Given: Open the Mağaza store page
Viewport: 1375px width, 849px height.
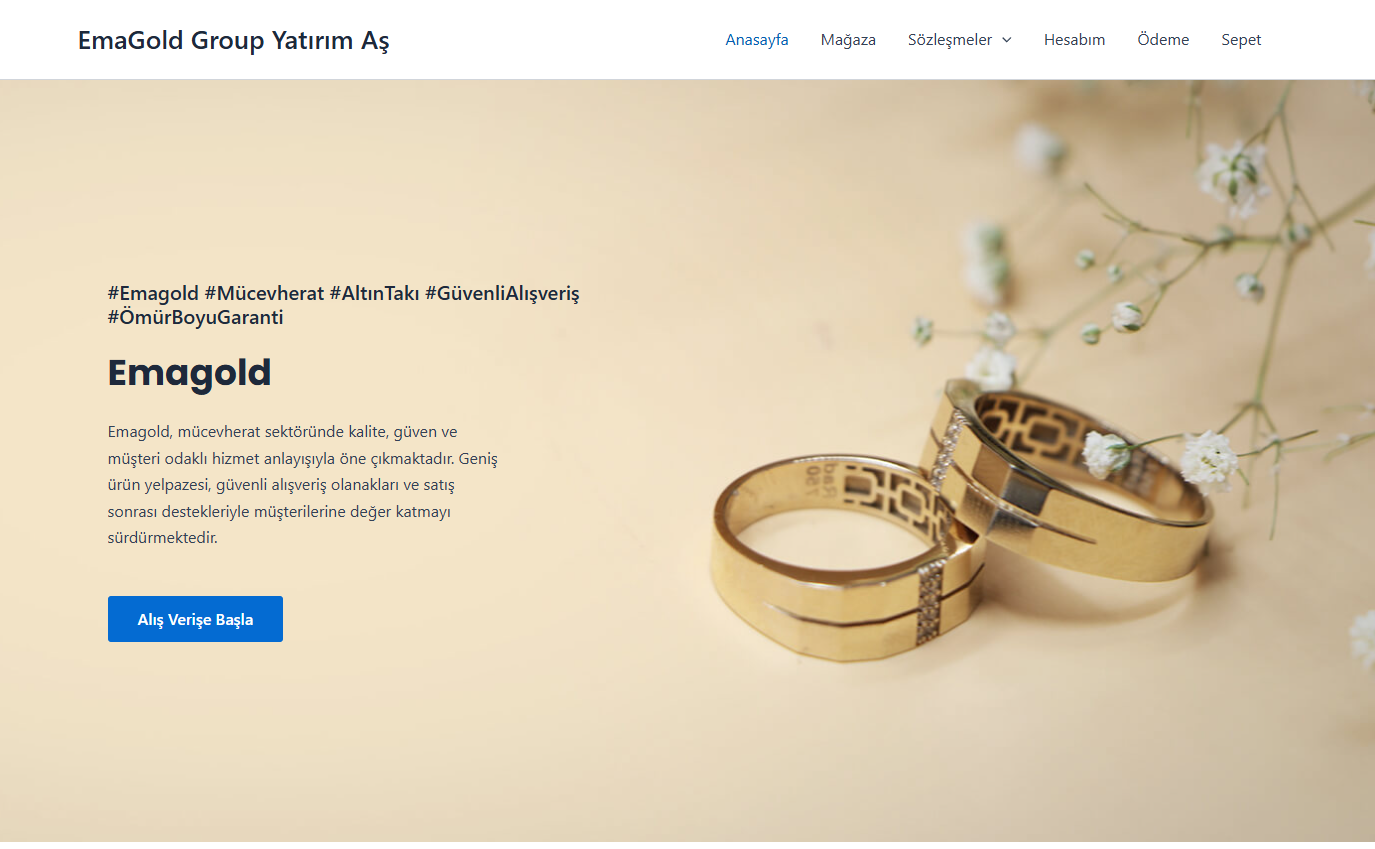Looking at the screenshot, I should (x=848, y=40).
